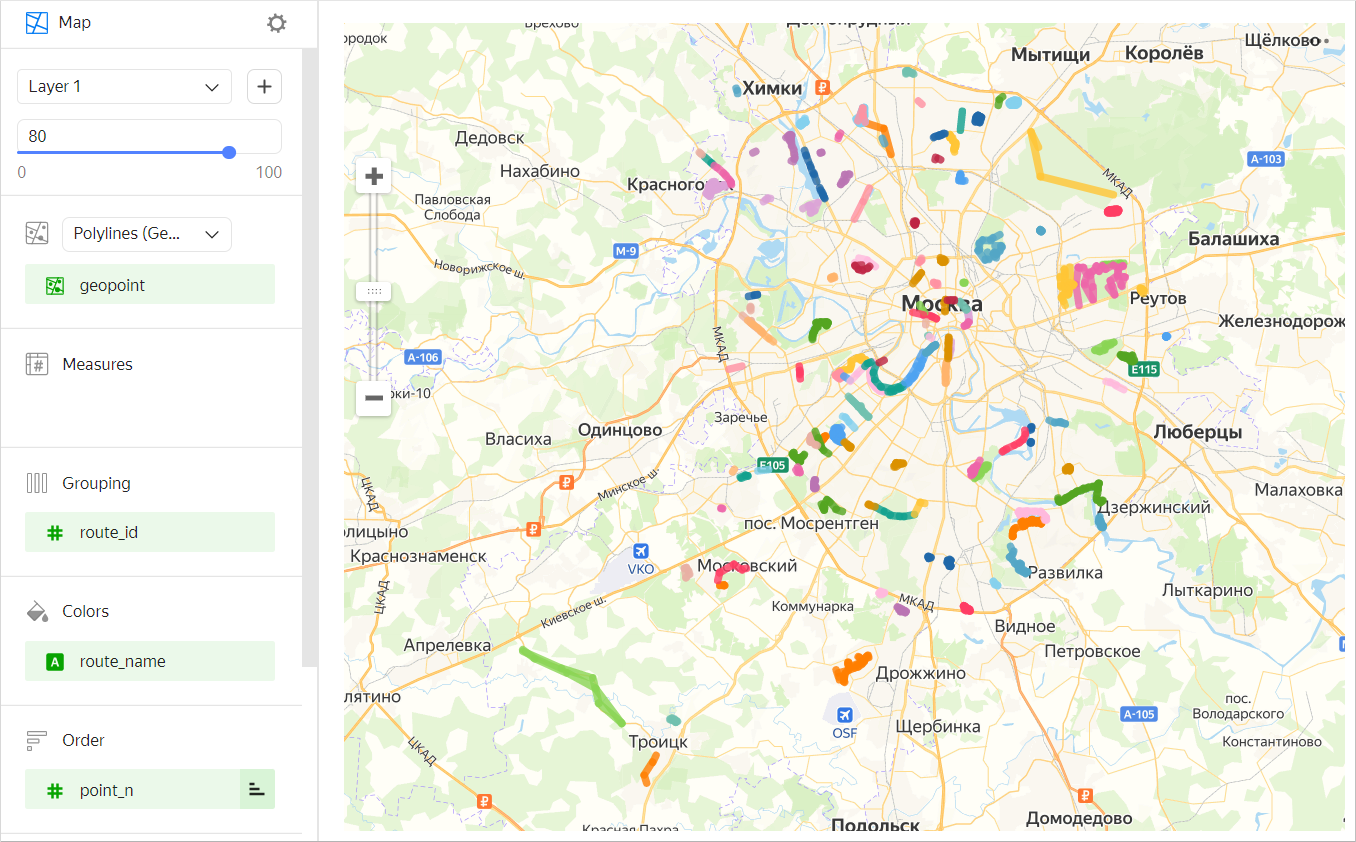Open the map settings gear

(276, 22)
